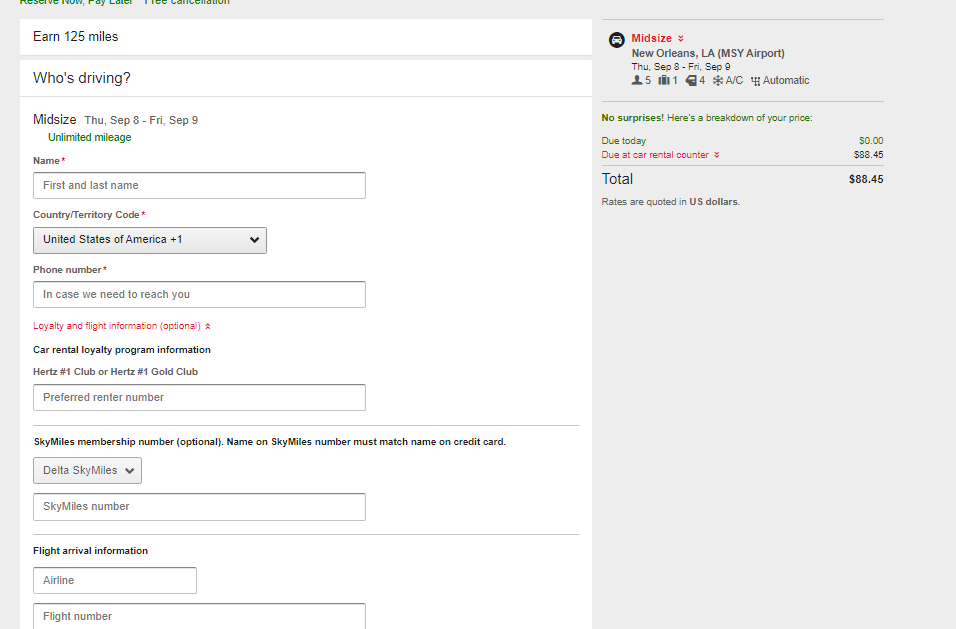Expand the red Midsize details chevron
The height and width of the screenshot is (629, 956).
click(680, 38)
